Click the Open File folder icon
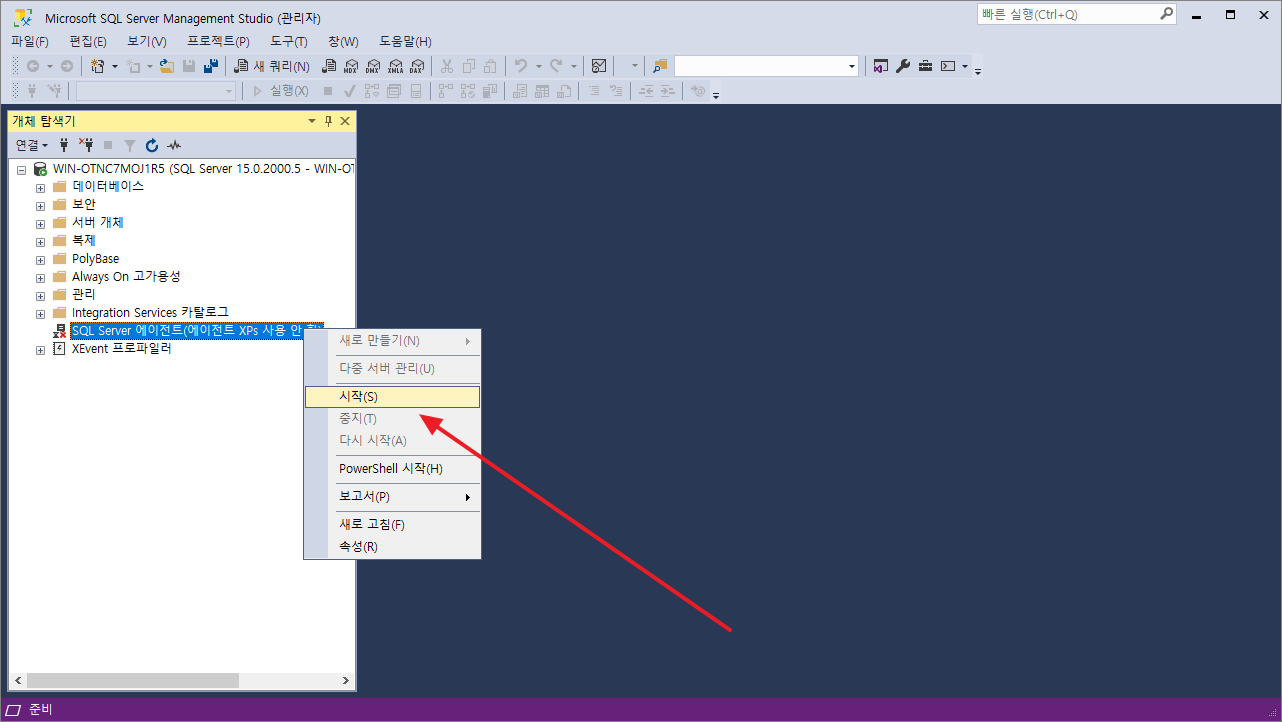The height and width of the screenshot is (722, 1282). click(x=166, y=66)
